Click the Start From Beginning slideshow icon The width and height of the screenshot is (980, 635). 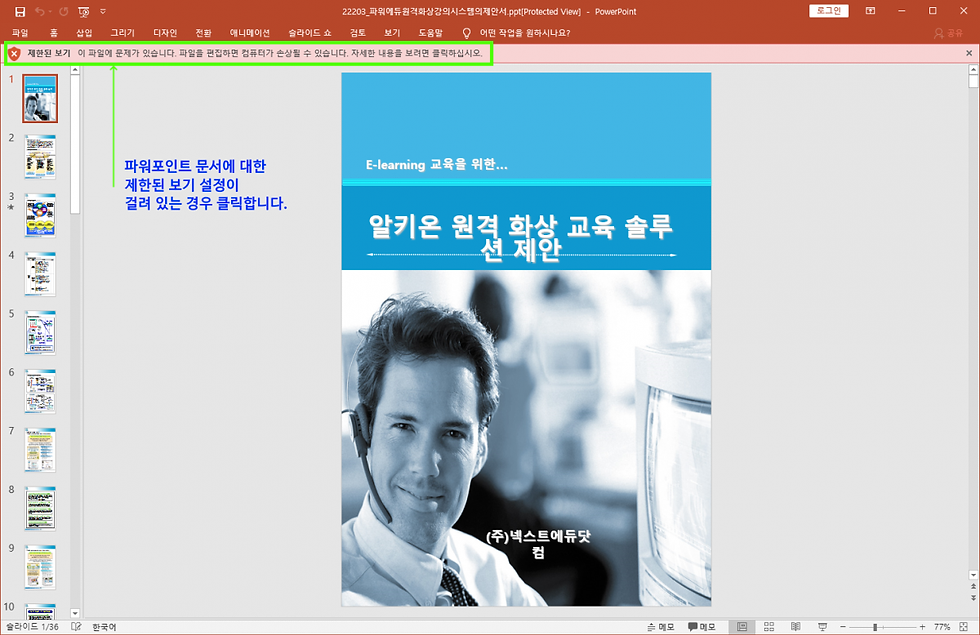click(83, 11)
